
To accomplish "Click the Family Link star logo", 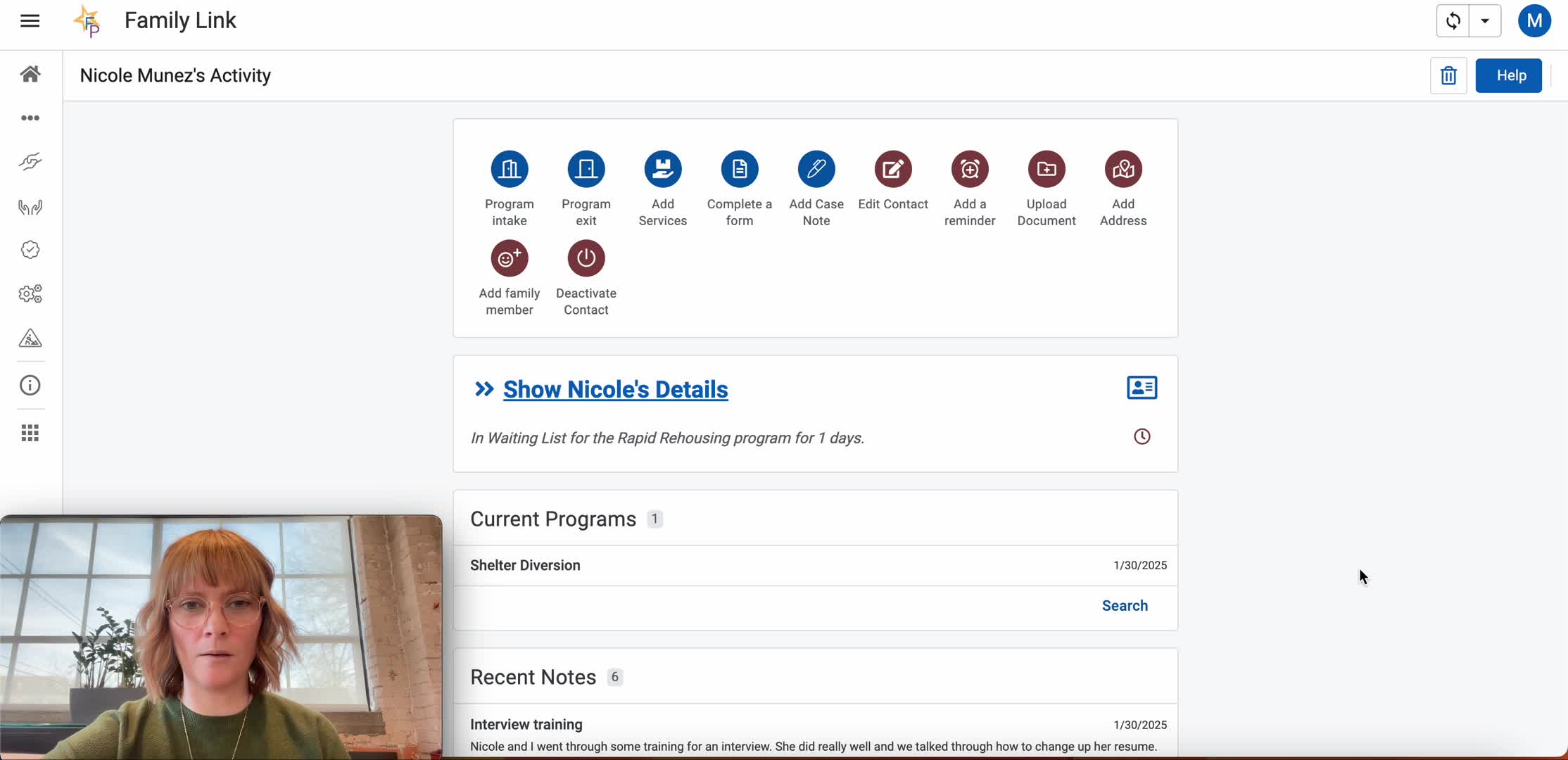I will tap(87, 20).
